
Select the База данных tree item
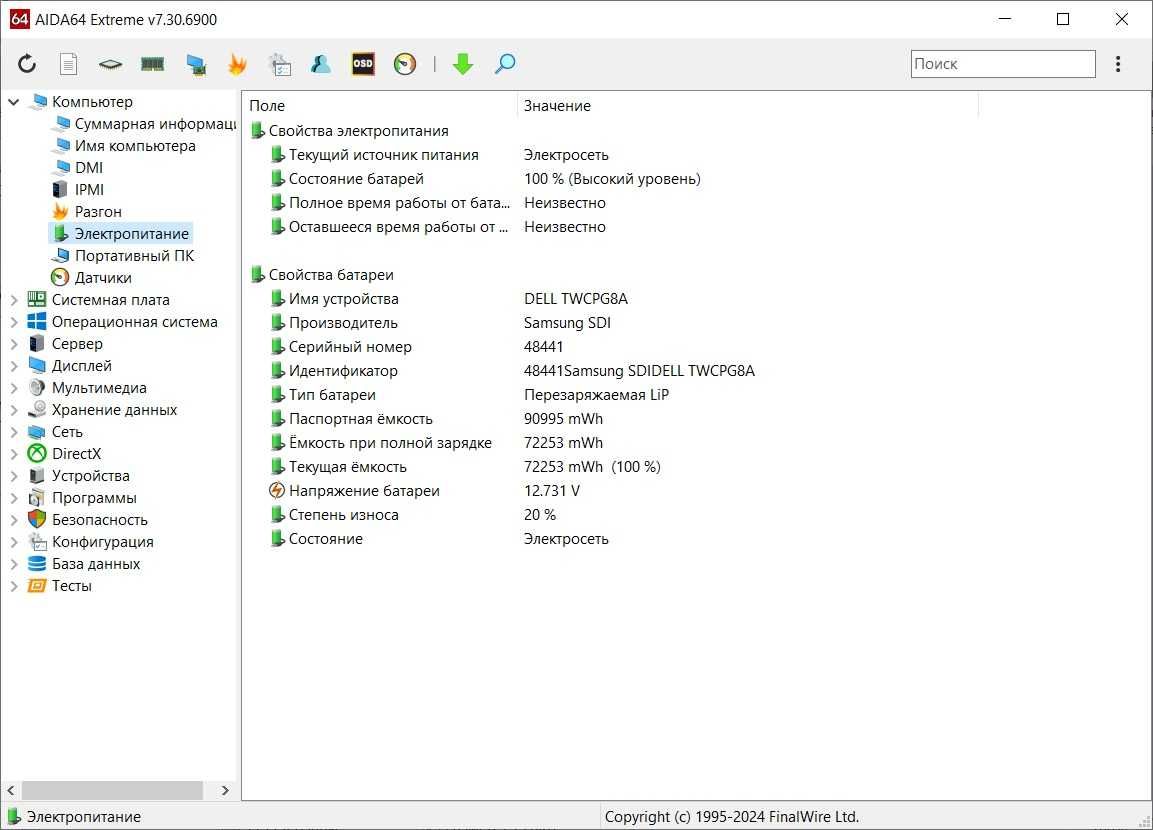[x=84, y=564]
